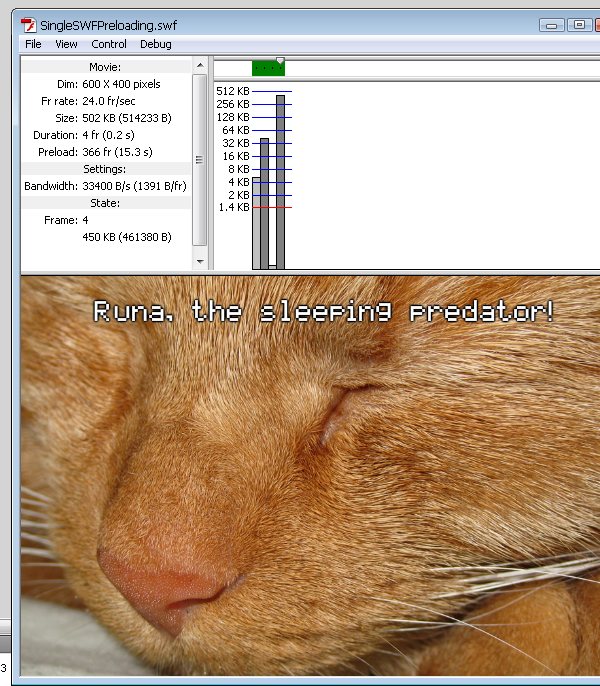The width and height of the screenshot is (600, 686).
Task: Click the Preload value '366 fr (15.3 s)'
Action: click(x=117, y=152)
